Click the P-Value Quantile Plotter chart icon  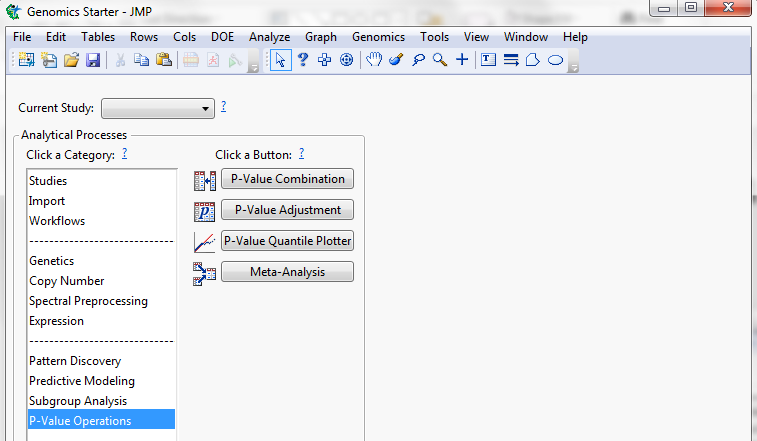tap(205, 242)
